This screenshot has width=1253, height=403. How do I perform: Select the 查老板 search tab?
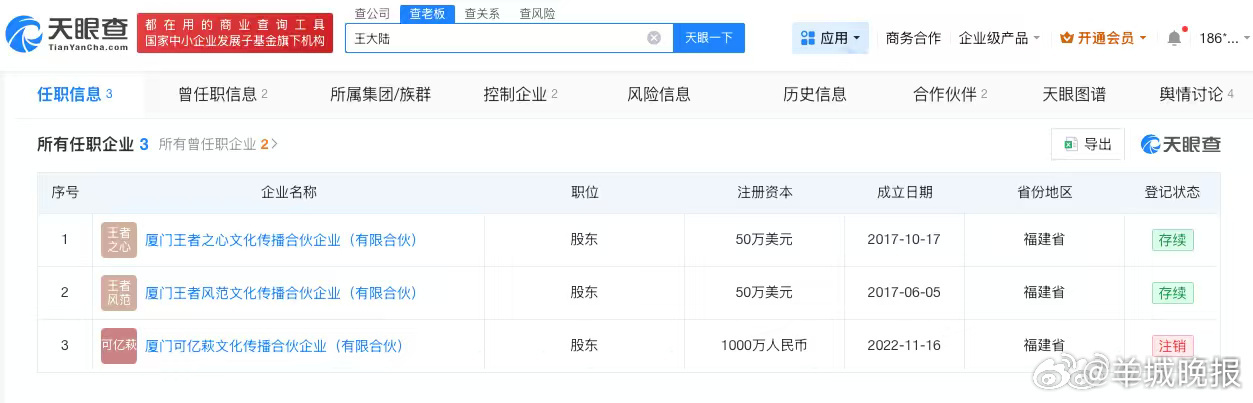427,14
